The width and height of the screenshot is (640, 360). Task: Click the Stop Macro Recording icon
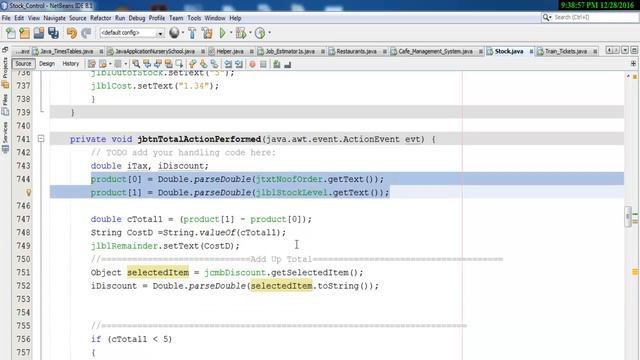(x=263, y=64)
